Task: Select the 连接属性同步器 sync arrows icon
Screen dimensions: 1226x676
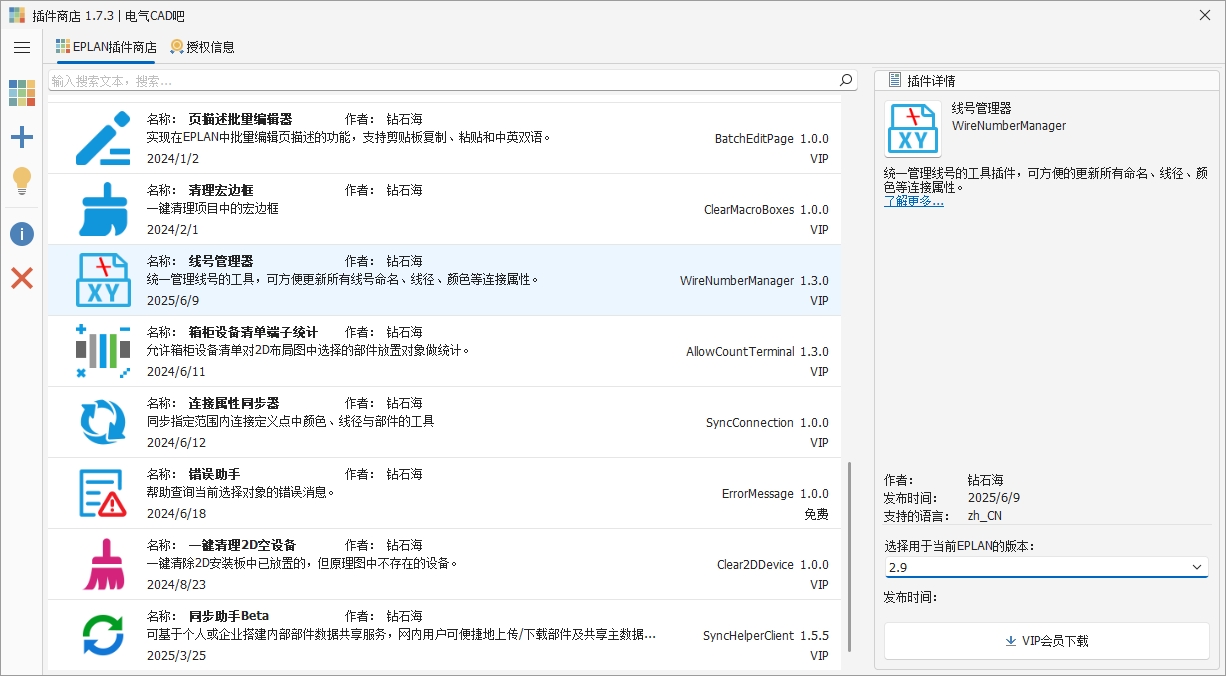Action: click(103, 422)
